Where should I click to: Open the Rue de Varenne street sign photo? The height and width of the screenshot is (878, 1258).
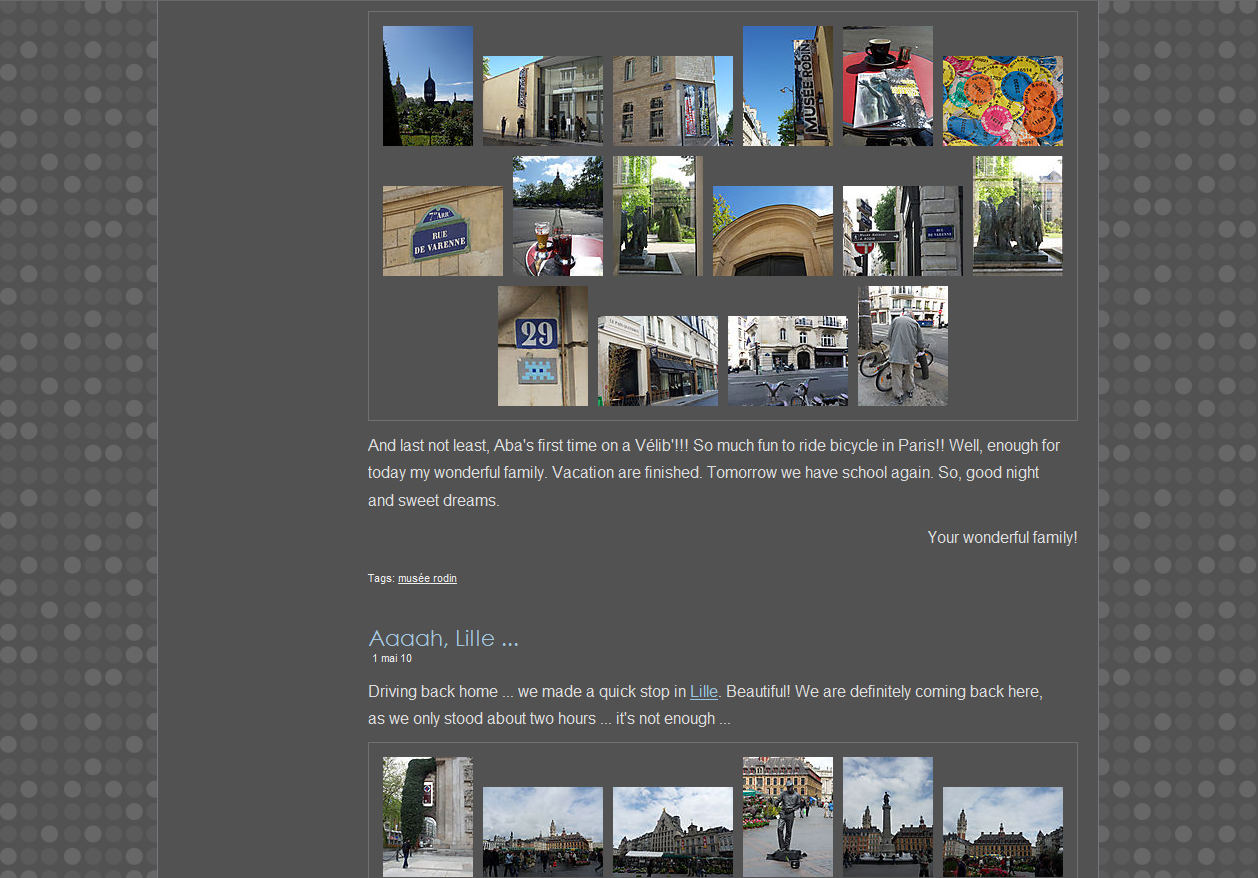tap(442, 231)
